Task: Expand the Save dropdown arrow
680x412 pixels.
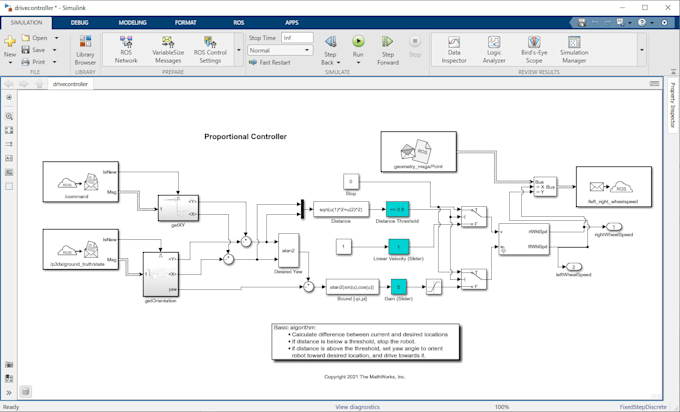Action: pos(55,50)
